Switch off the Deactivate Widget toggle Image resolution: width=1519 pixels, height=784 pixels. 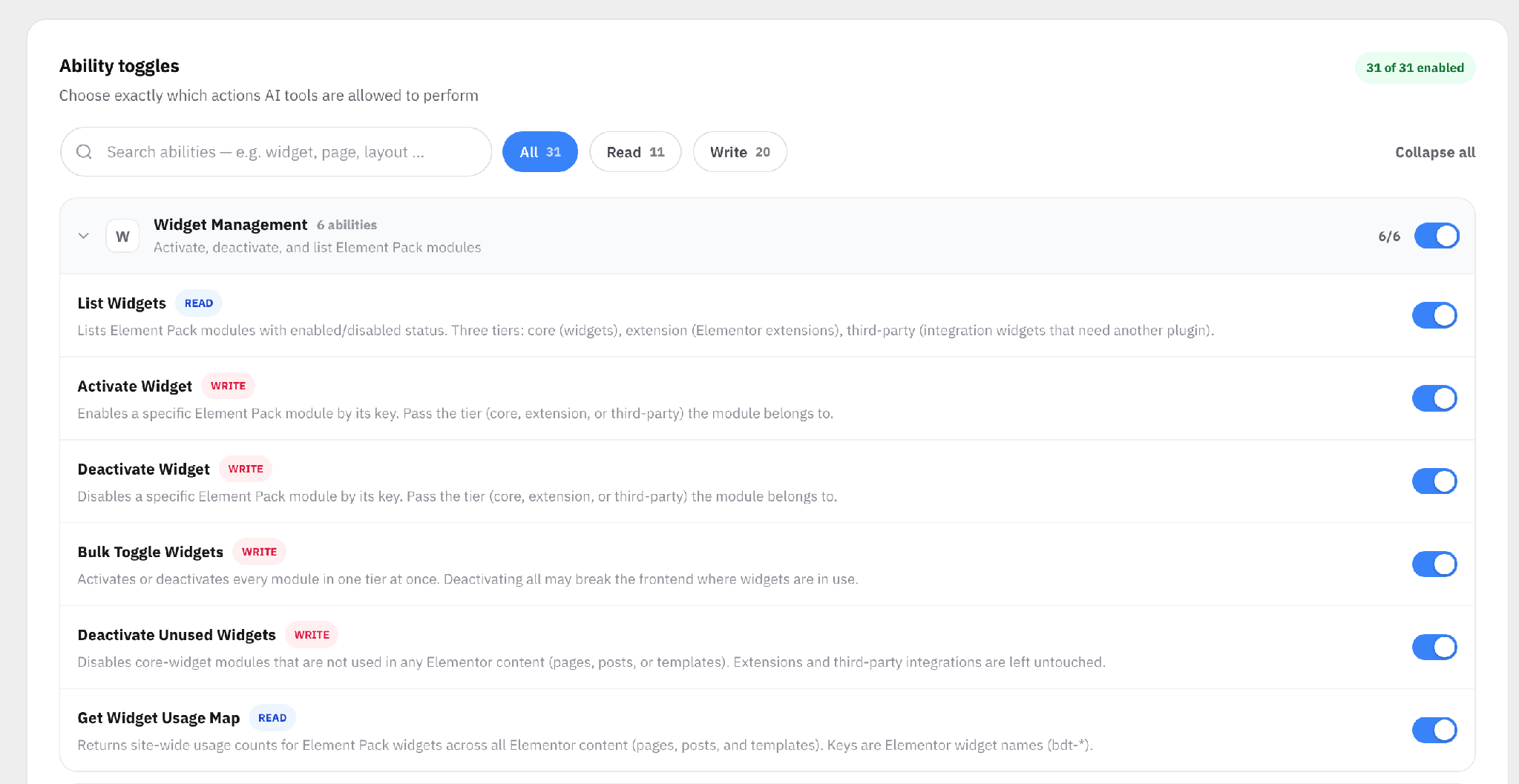point(1434,481)
